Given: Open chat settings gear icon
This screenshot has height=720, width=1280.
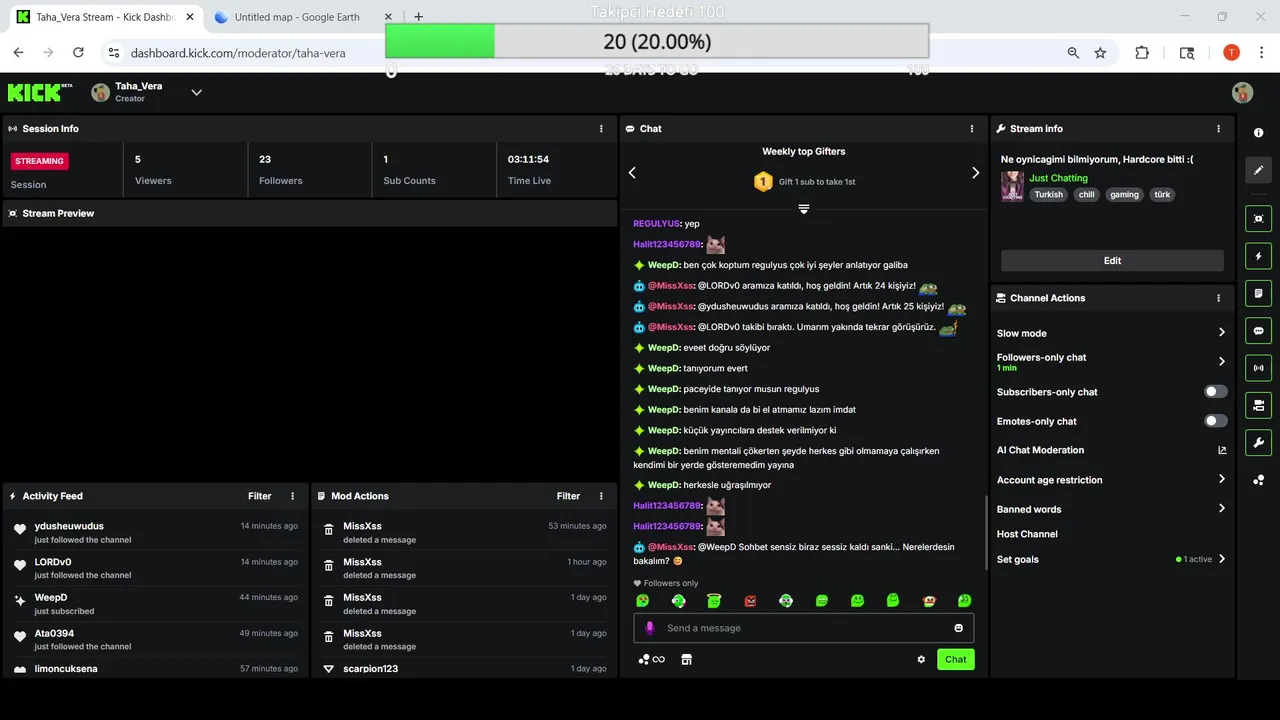Looking at the screenshot, I should point(921,659).
